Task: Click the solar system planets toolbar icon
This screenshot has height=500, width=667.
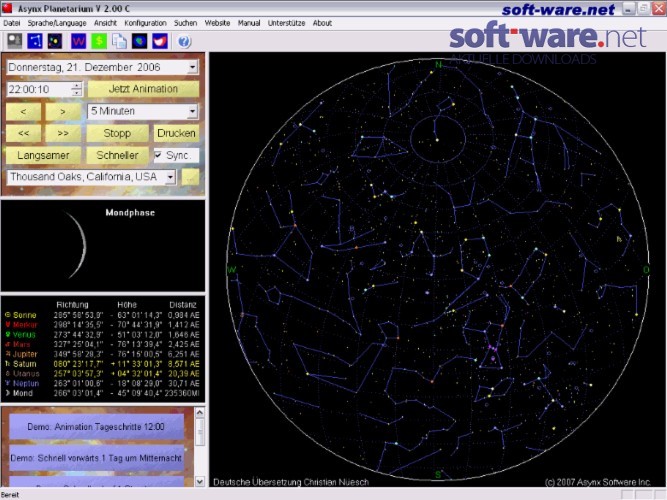Action: [x=55, y=41]
